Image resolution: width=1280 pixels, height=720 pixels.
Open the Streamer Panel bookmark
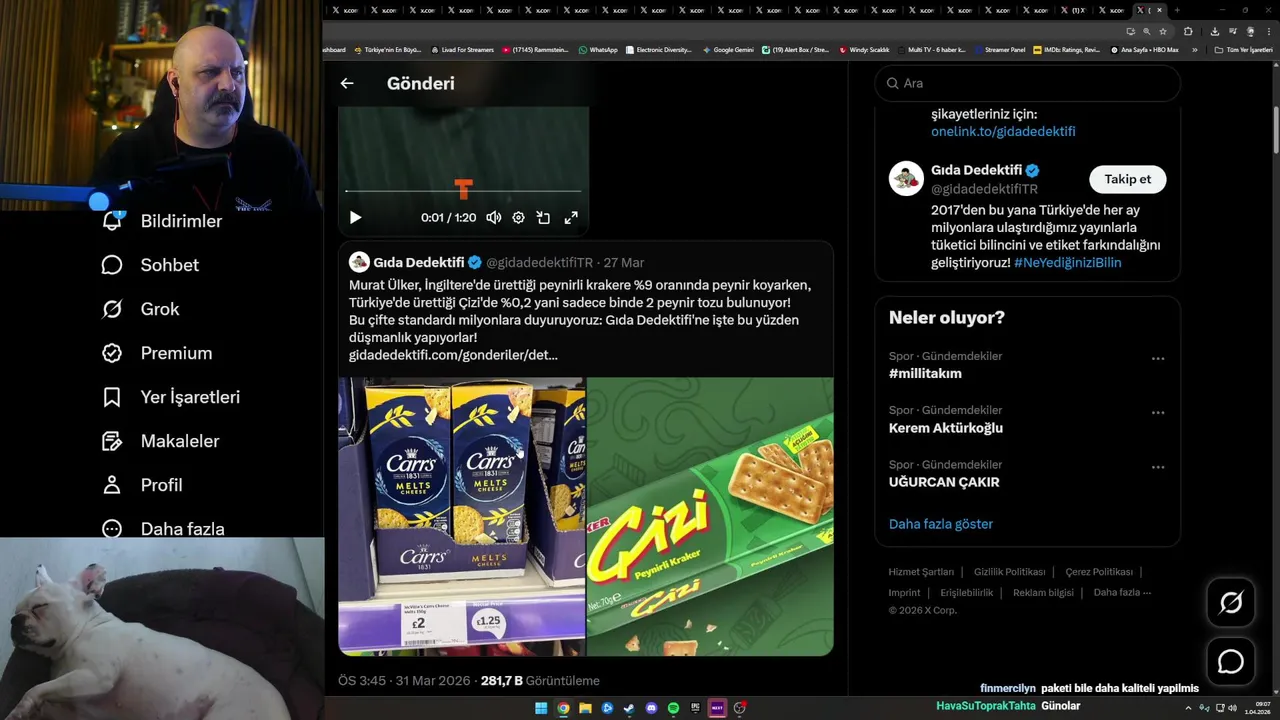pyautogui.click(x=1000, y=49)
